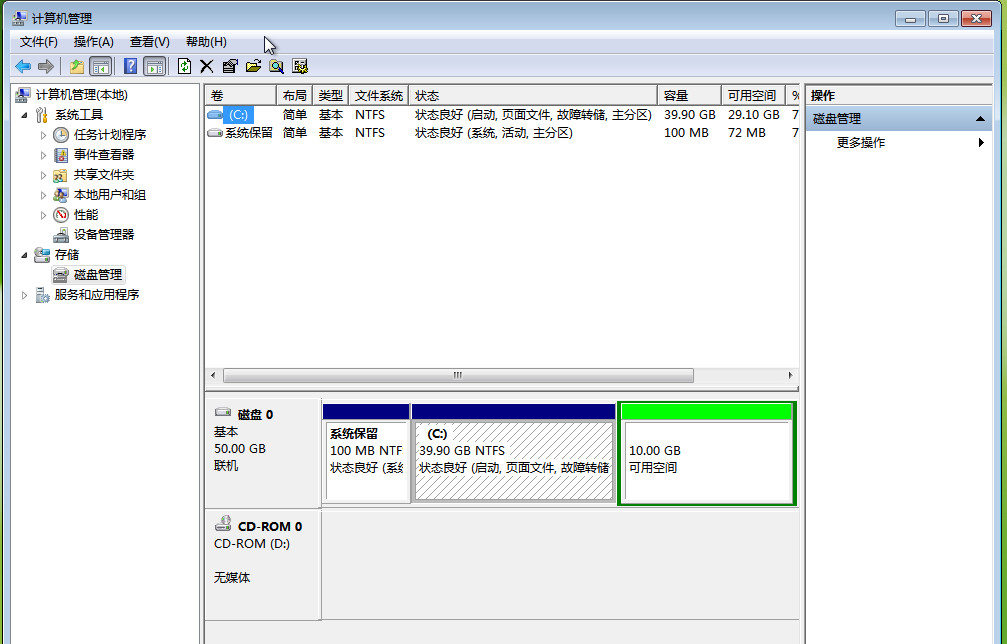Viewport: 1007px width, 644px height.
Task: Open Properties from the toolbar icon
Action: (230, 66)
